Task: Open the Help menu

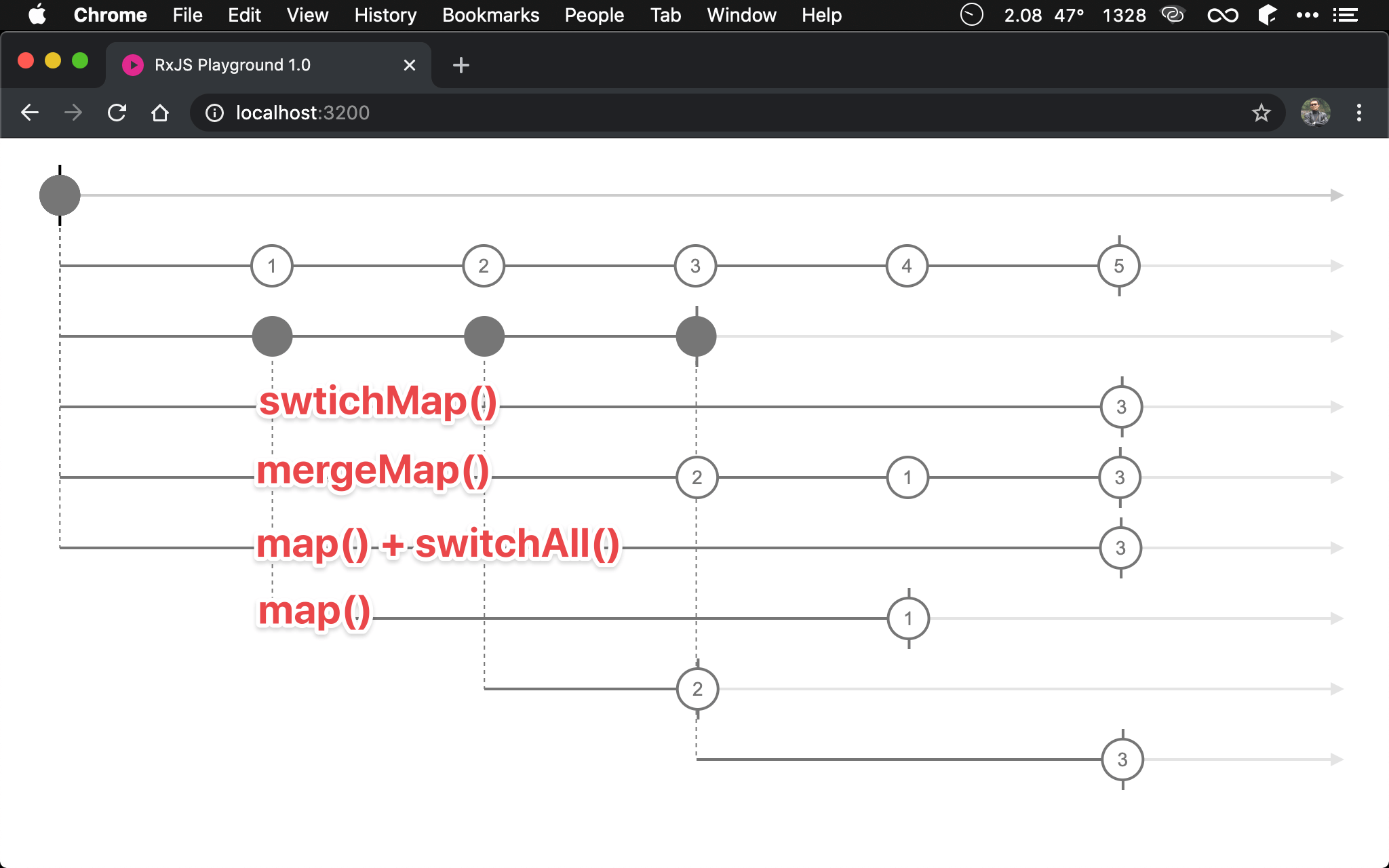Action: tap(821, 15)
